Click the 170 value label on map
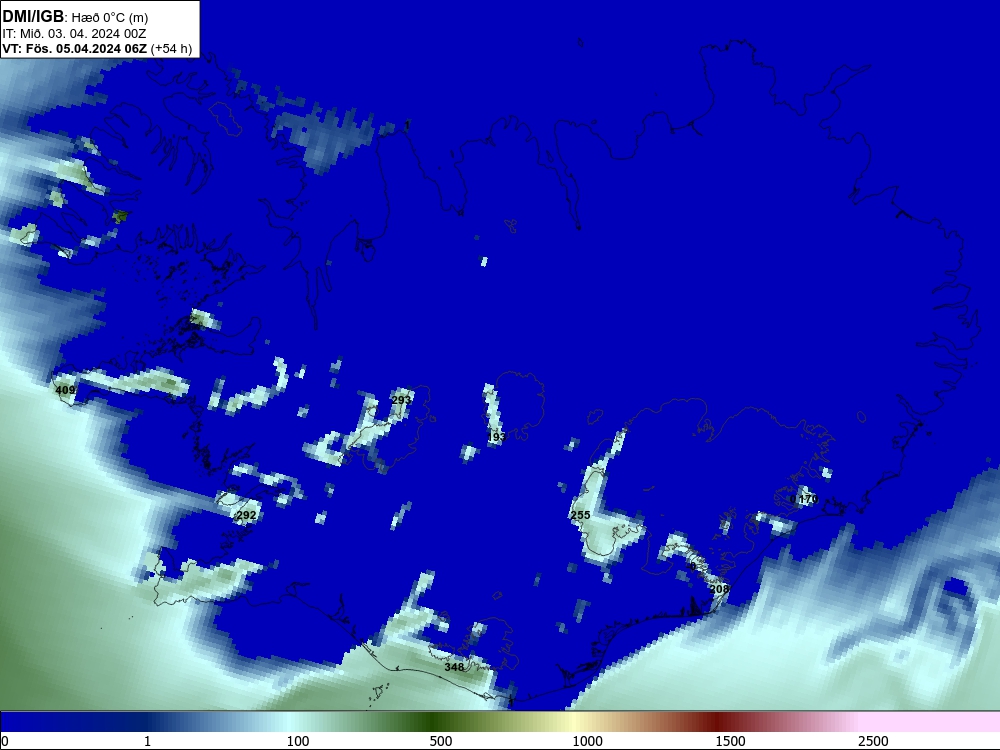 [x=808, y=499]
